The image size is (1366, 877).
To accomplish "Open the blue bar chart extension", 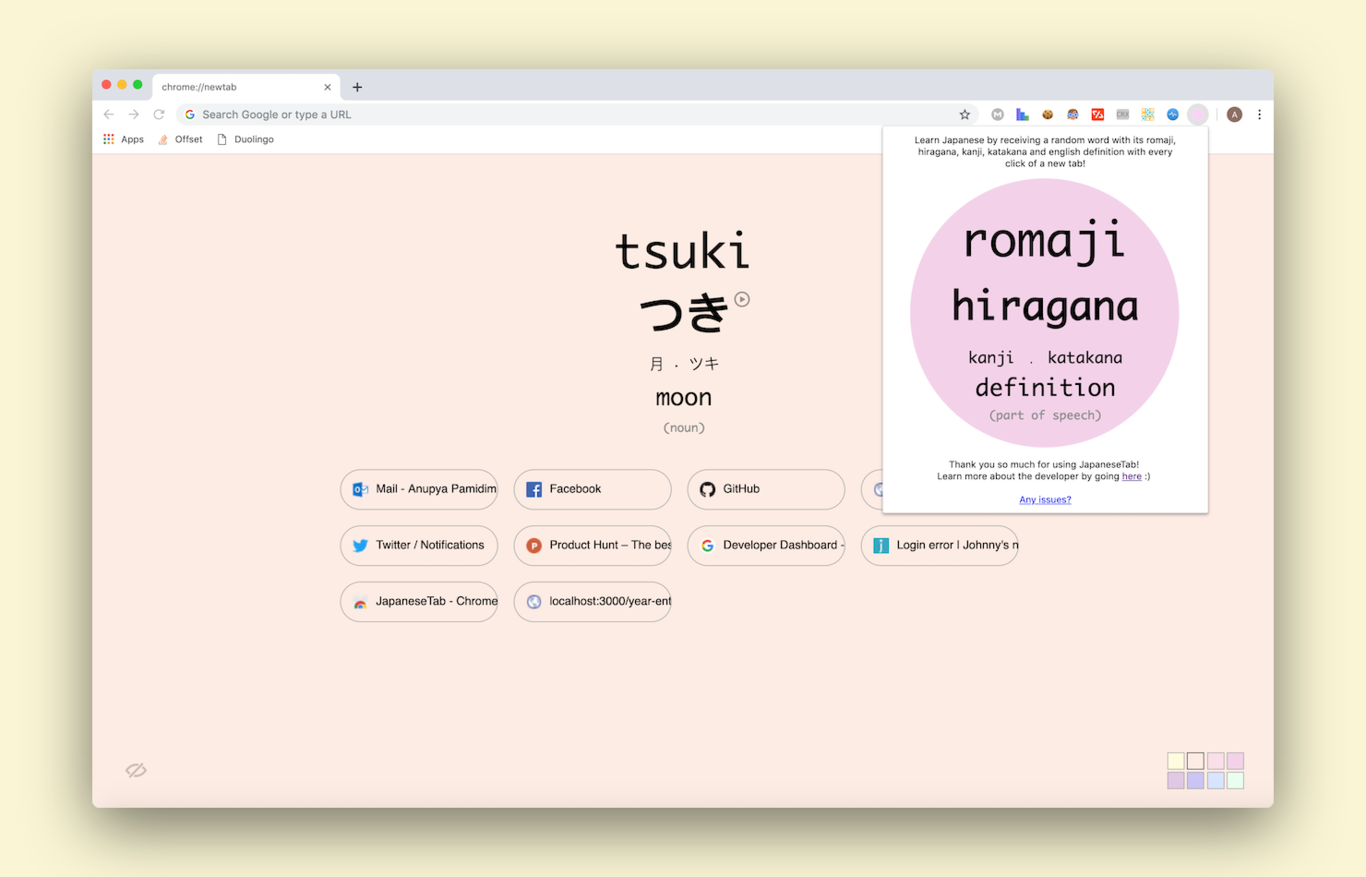I will tap(1022, 115).
